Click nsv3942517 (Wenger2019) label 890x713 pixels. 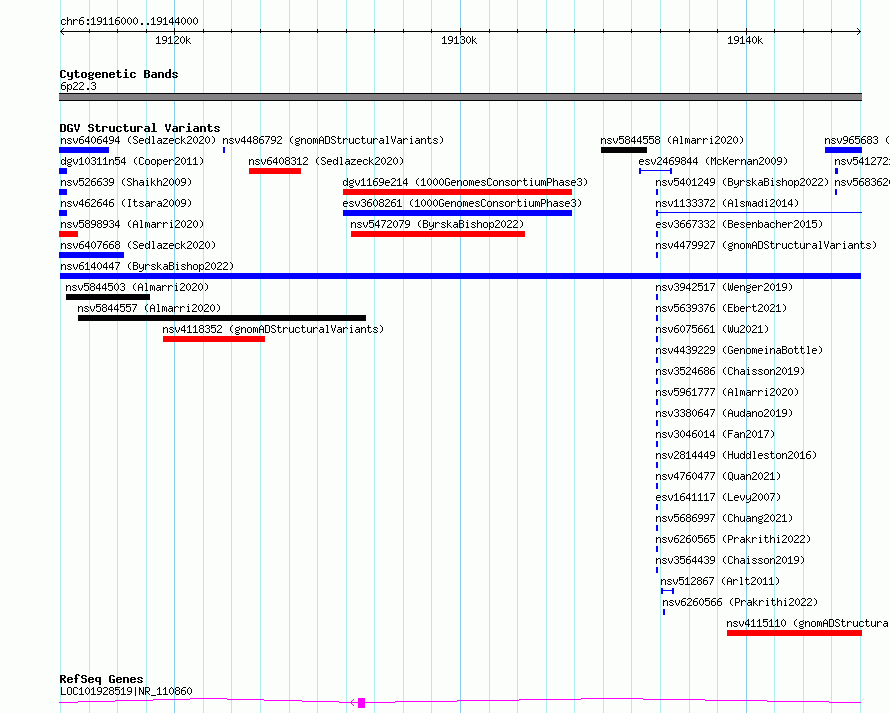[x=724, y=287]
